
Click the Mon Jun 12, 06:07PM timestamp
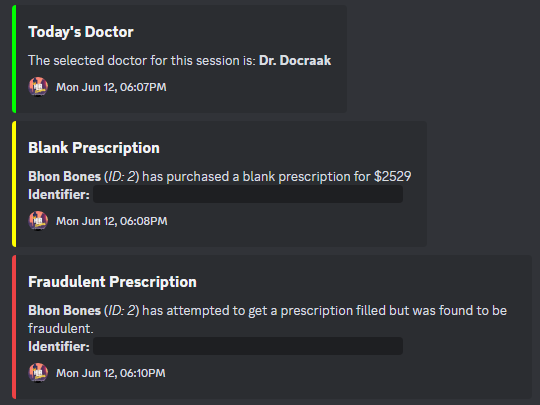111,87
